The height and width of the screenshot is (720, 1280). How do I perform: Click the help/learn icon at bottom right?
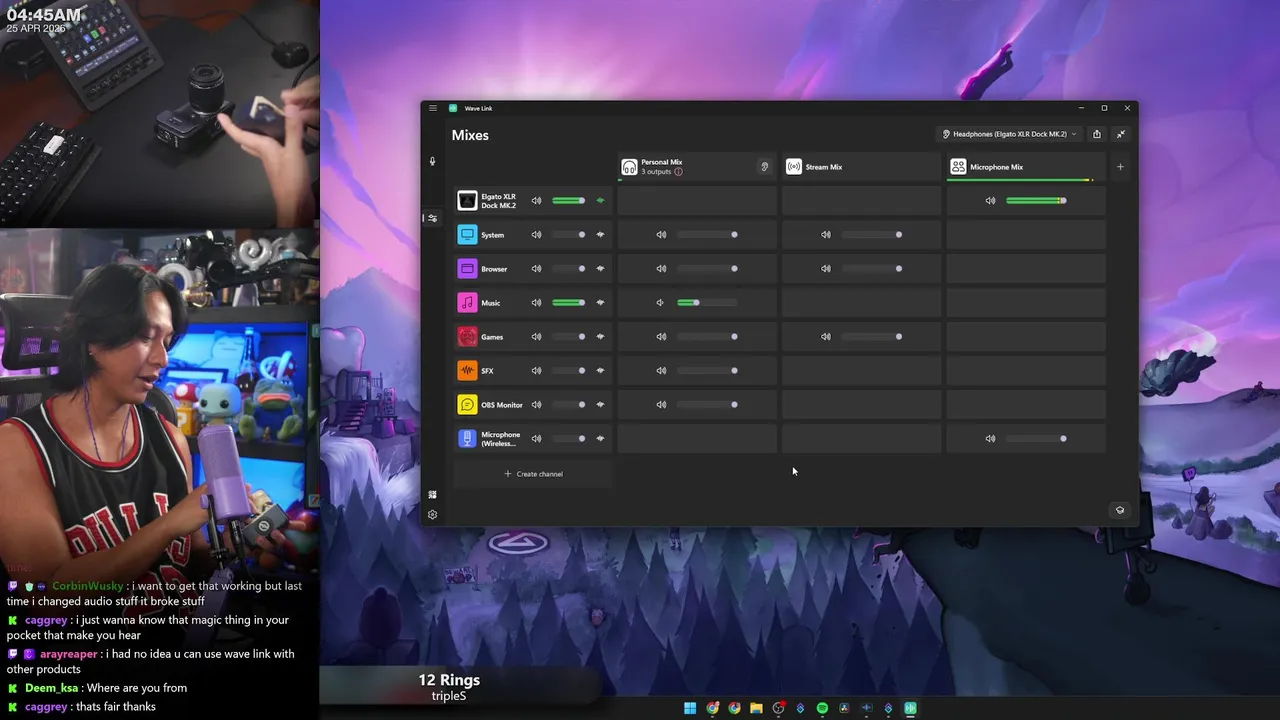coord(1120,510)
